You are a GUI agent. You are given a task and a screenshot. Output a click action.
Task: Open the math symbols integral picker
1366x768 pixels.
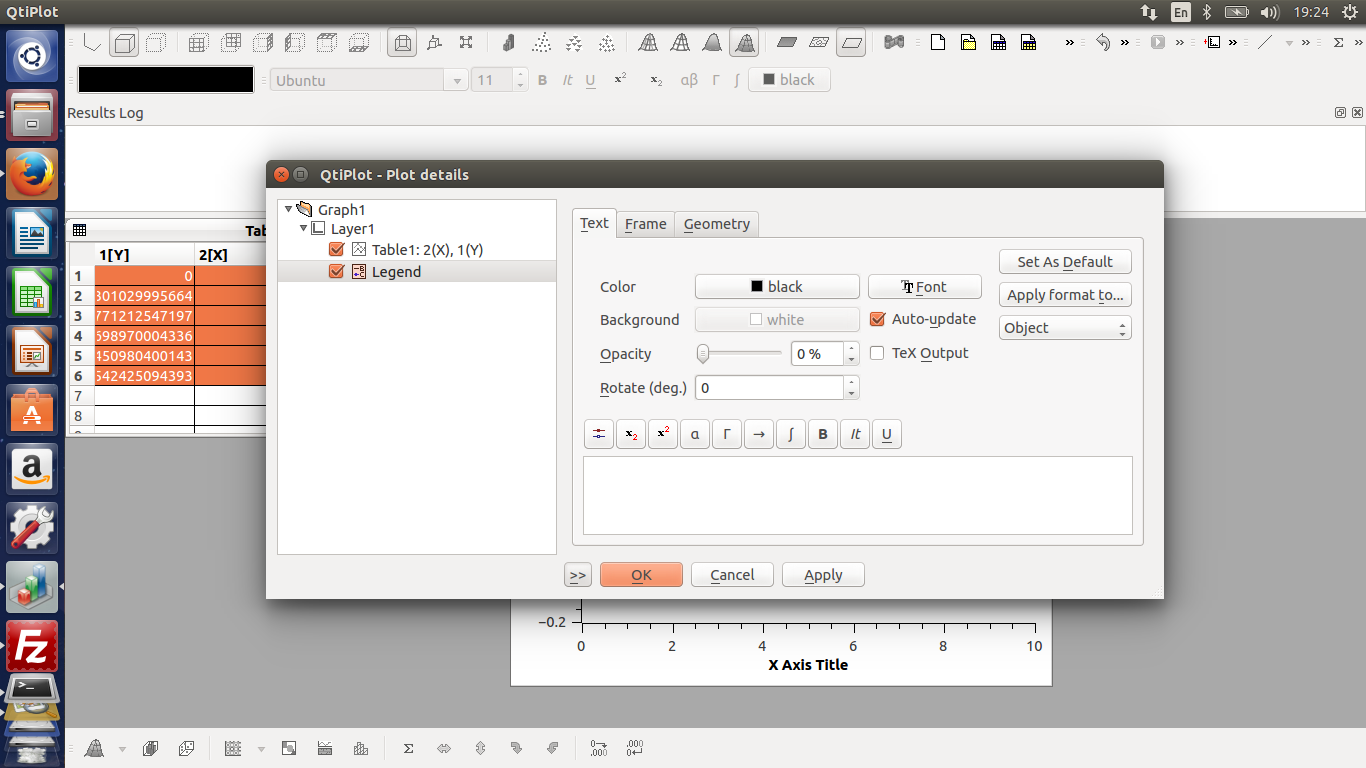[x=791, y=434]
